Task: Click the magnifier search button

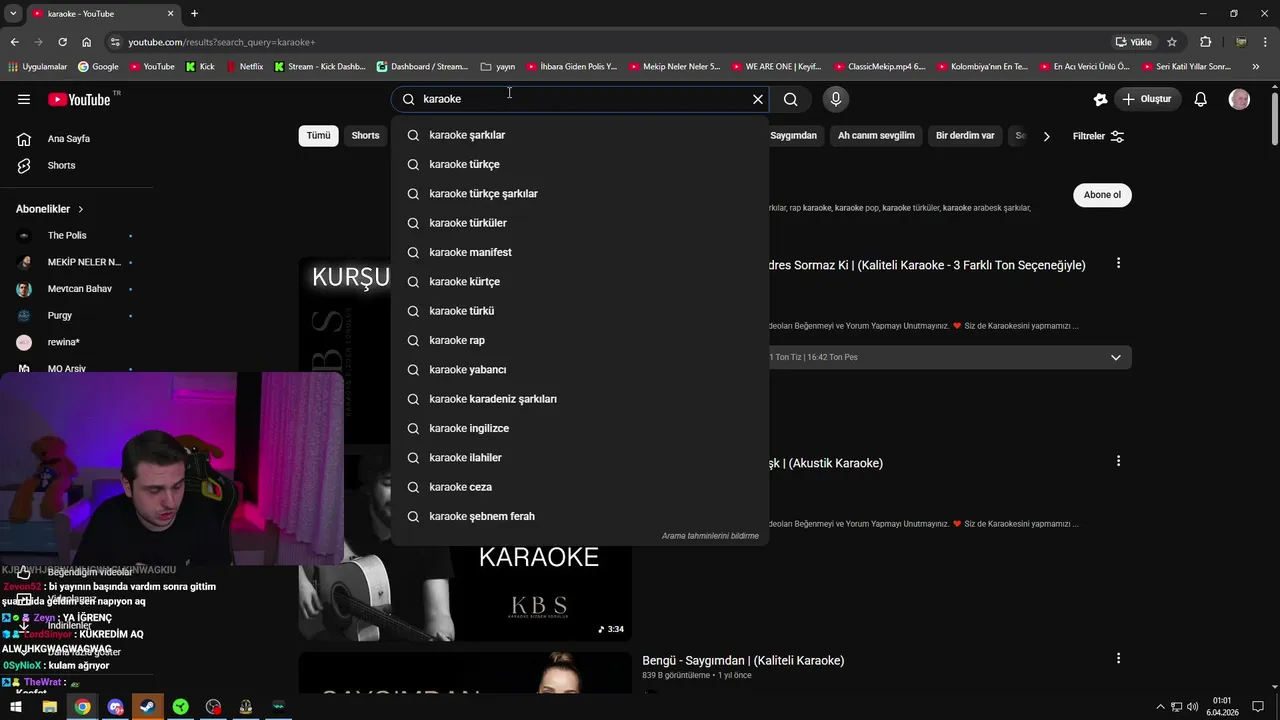Action: pos(790,99)
